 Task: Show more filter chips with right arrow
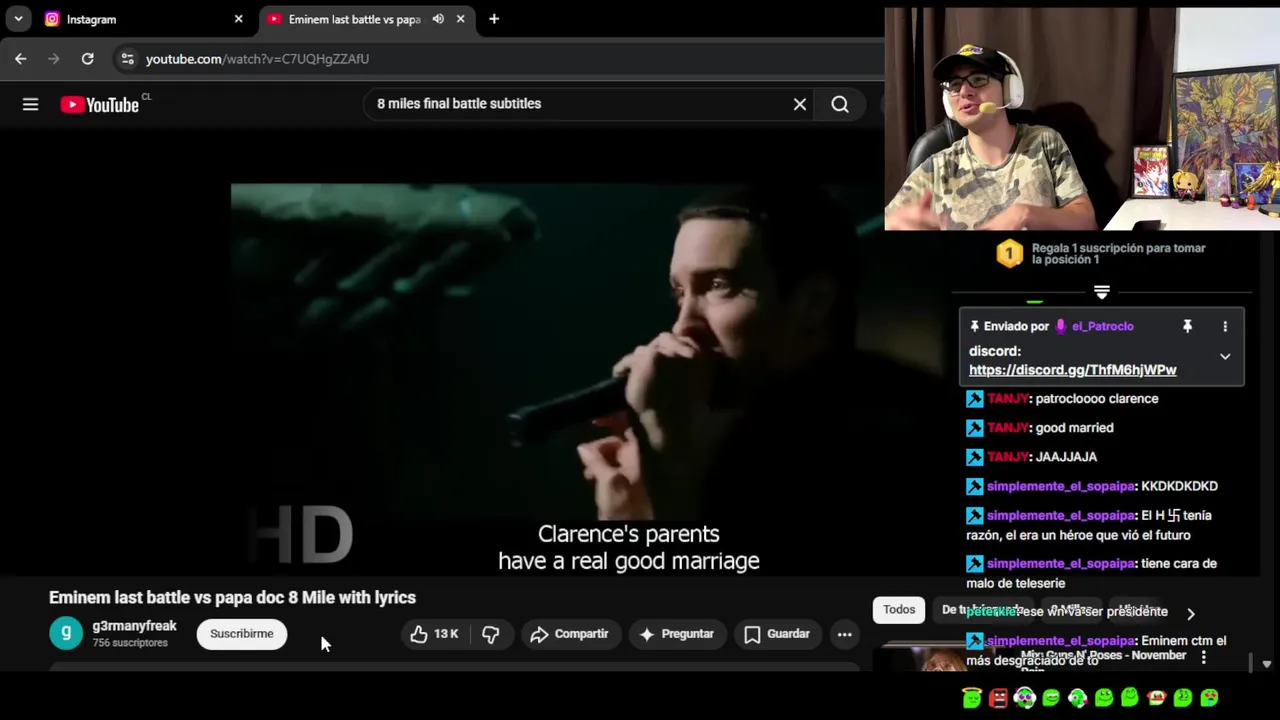click(1190, 613)
